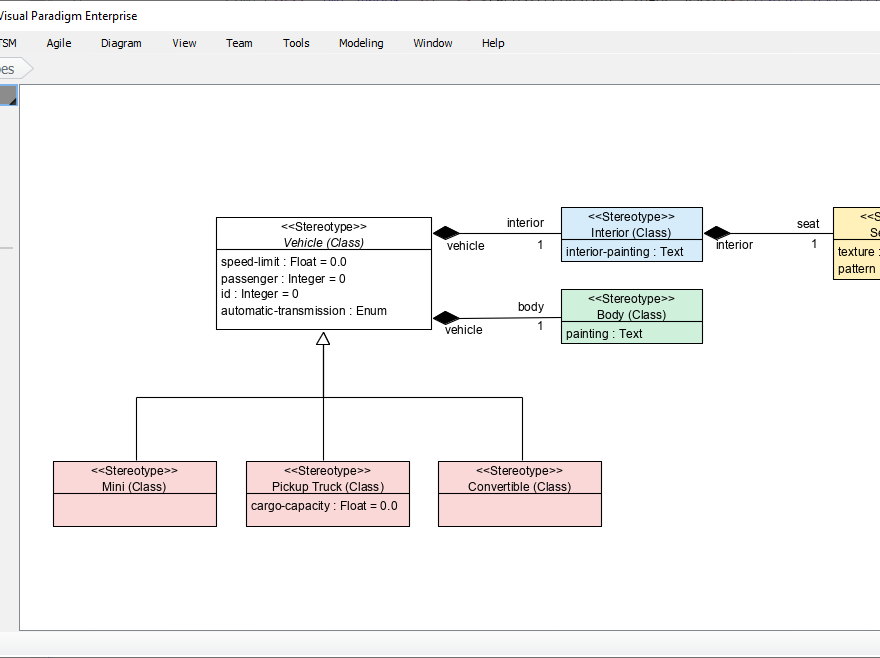Open the Agile menu
880x658 pixels.
pos(58,43)
